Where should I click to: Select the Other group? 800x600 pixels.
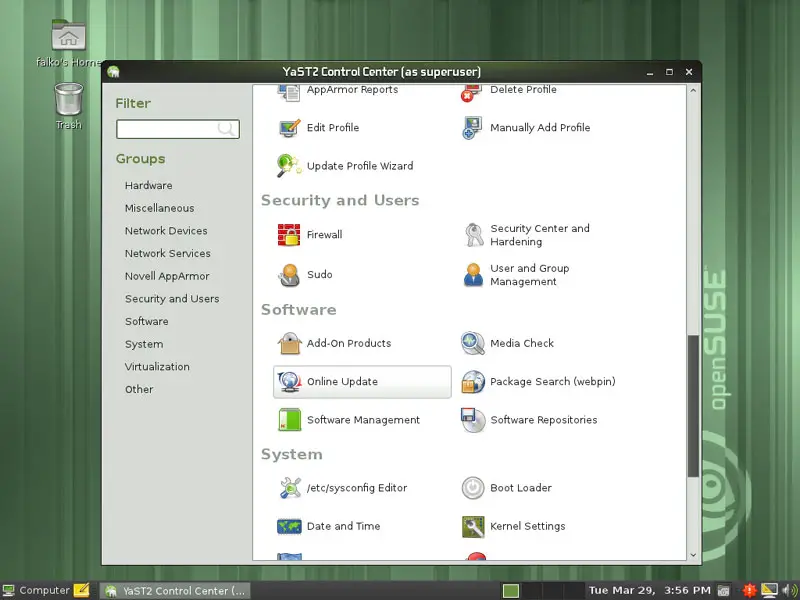pyautogui.click(x=139, y=389)
